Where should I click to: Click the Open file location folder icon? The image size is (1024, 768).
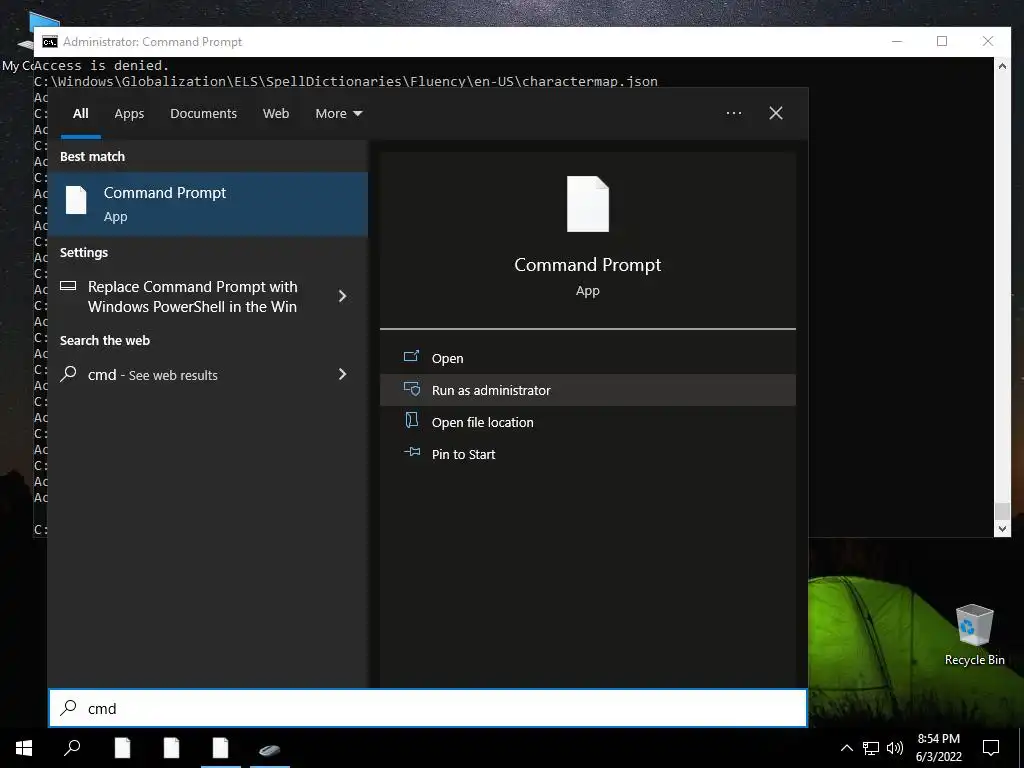coord(411,420)
